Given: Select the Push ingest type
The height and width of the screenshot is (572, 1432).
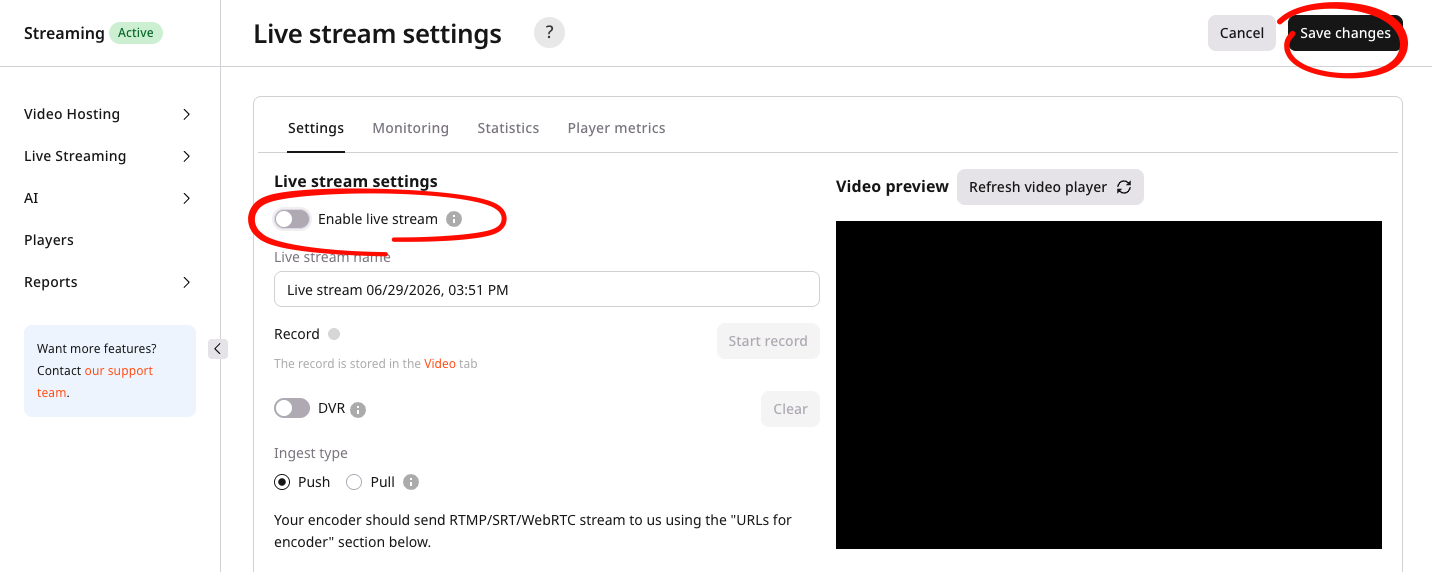Looking at the screenshot, I should click(282, 482).
